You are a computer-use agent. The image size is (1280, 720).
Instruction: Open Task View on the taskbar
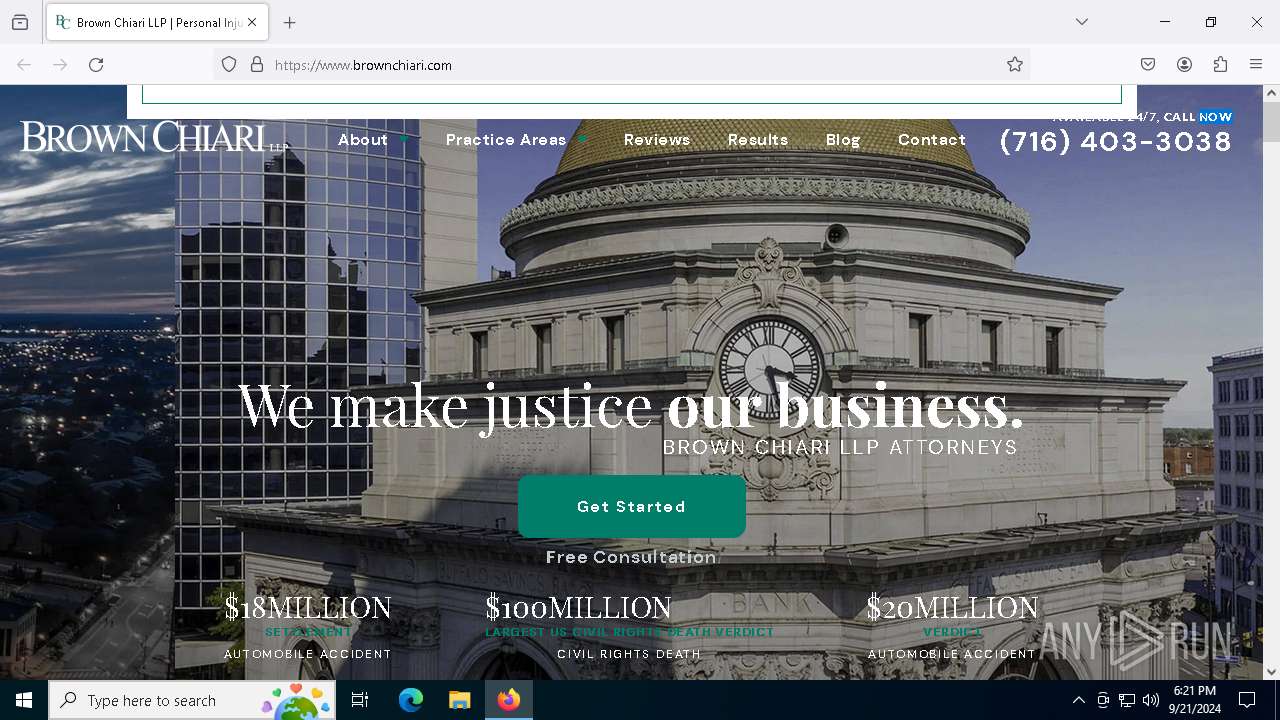click(360, 700)
